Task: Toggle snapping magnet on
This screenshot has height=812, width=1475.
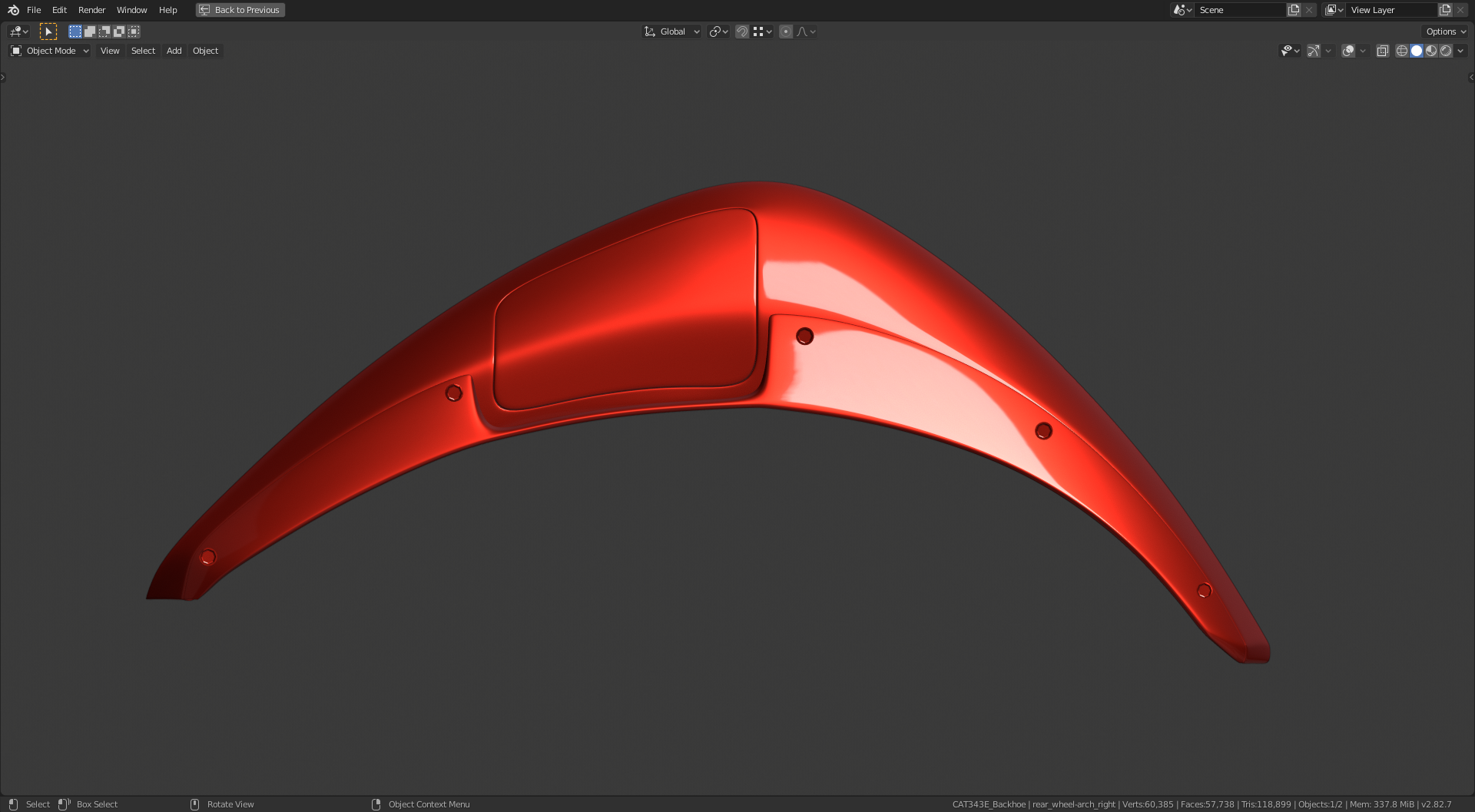Action: click(742, 31)
